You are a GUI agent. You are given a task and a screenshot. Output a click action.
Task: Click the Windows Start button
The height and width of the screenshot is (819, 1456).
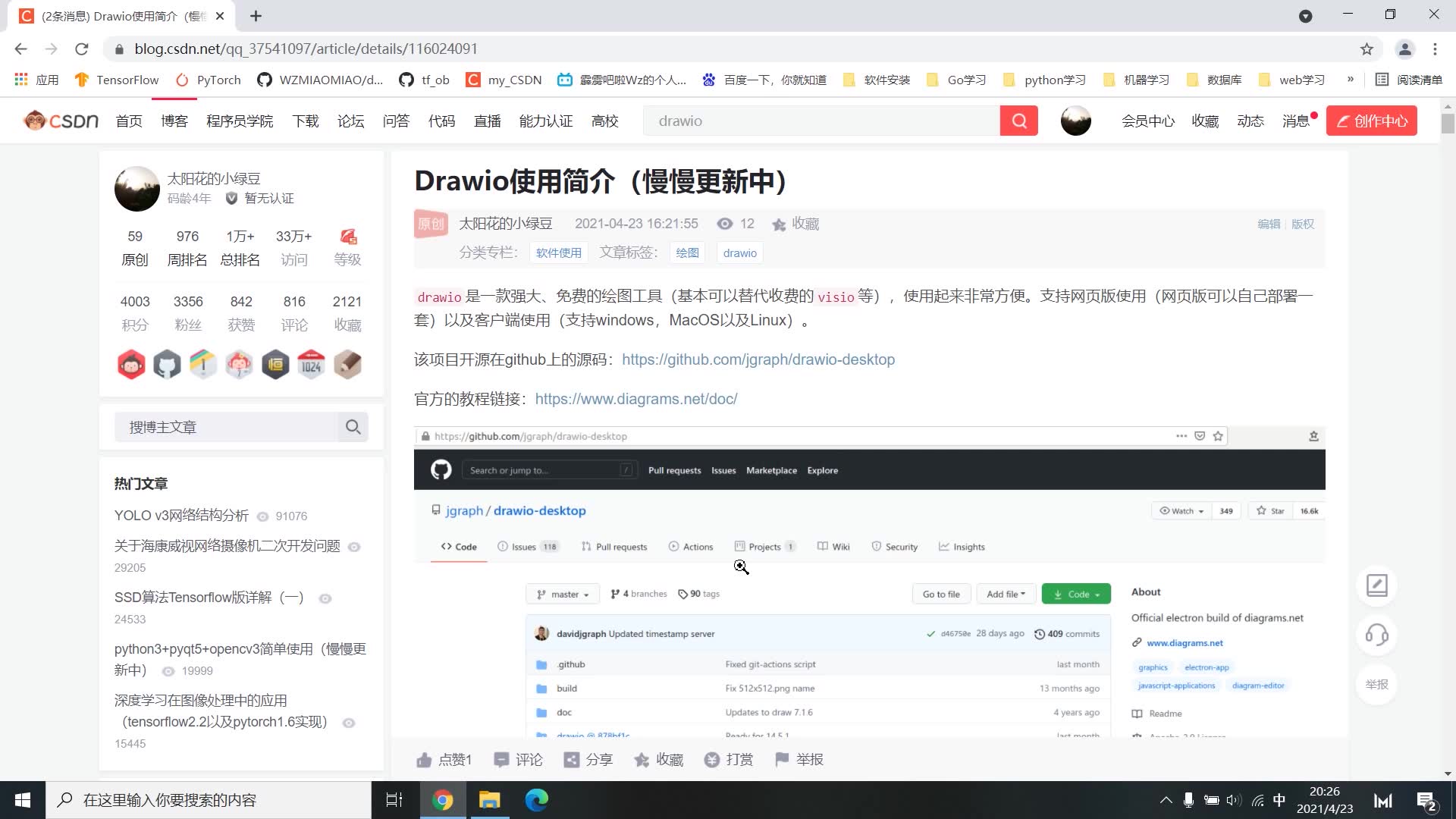coord(23,800)
